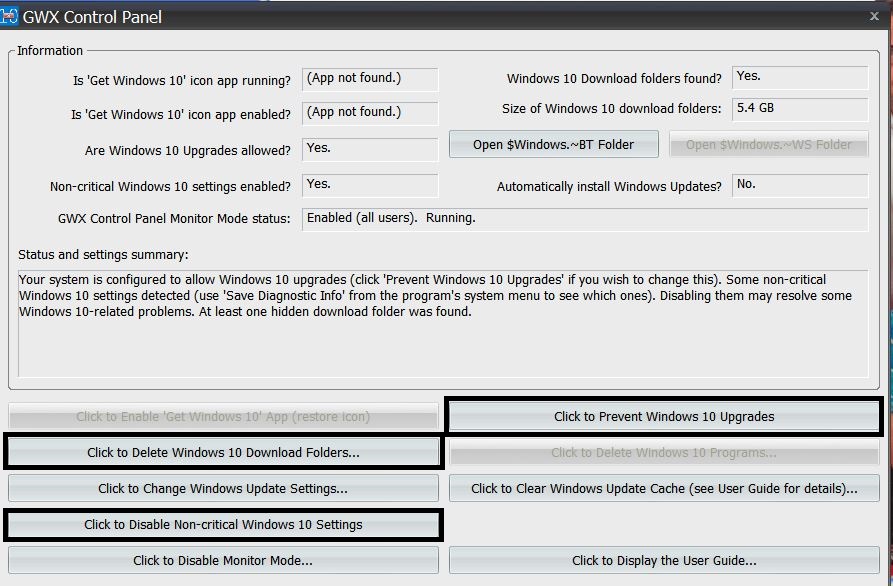Click the disabled Delete Windows 10 Programs button
Image resolution: width=893 pixels, height=586 pixels.
(x=664, y=452)
